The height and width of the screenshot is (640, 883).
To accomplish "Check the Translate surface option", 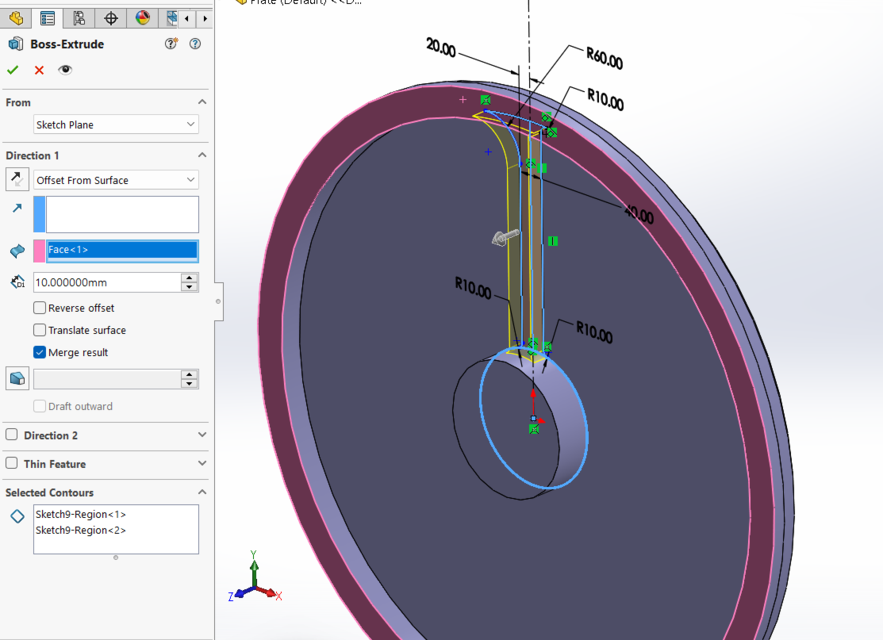I will (40, 330).
